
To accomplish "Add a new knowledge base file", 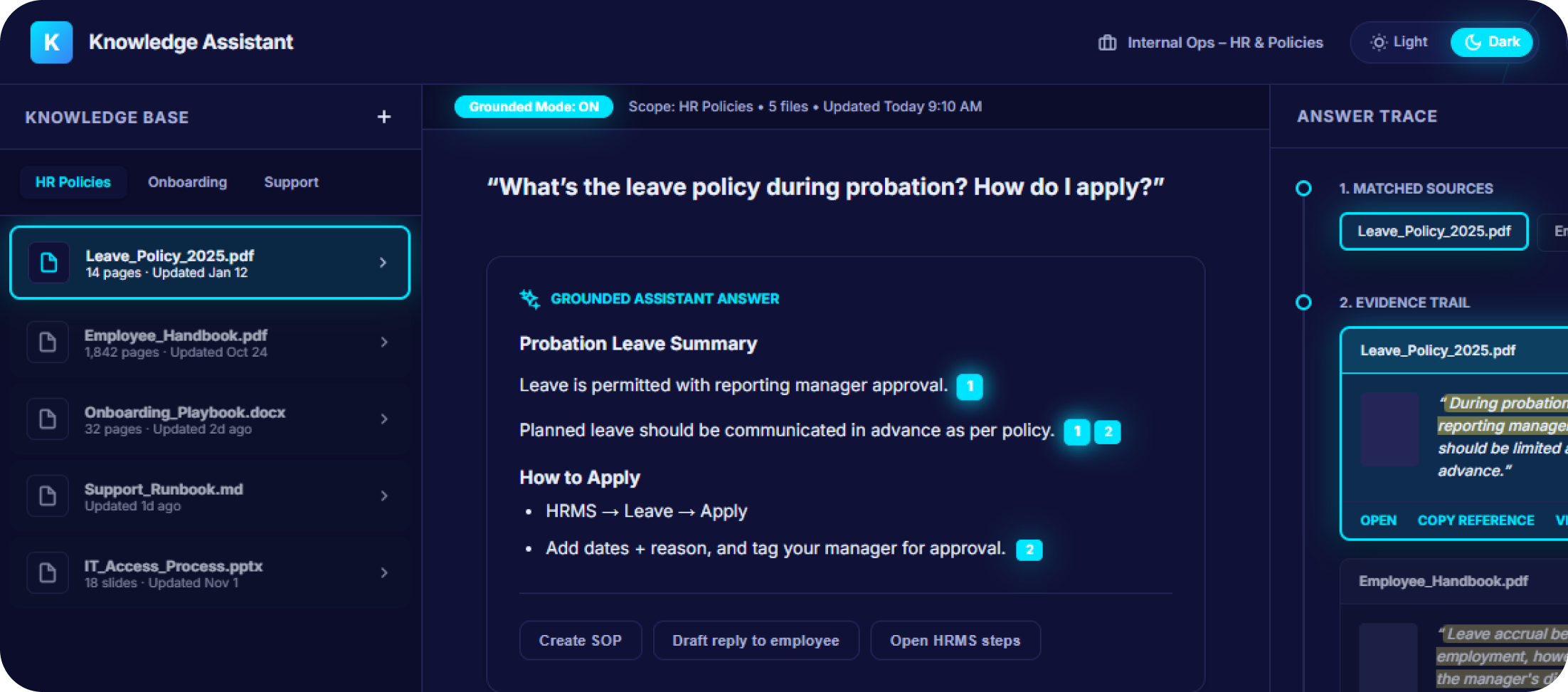I will 384,117.
